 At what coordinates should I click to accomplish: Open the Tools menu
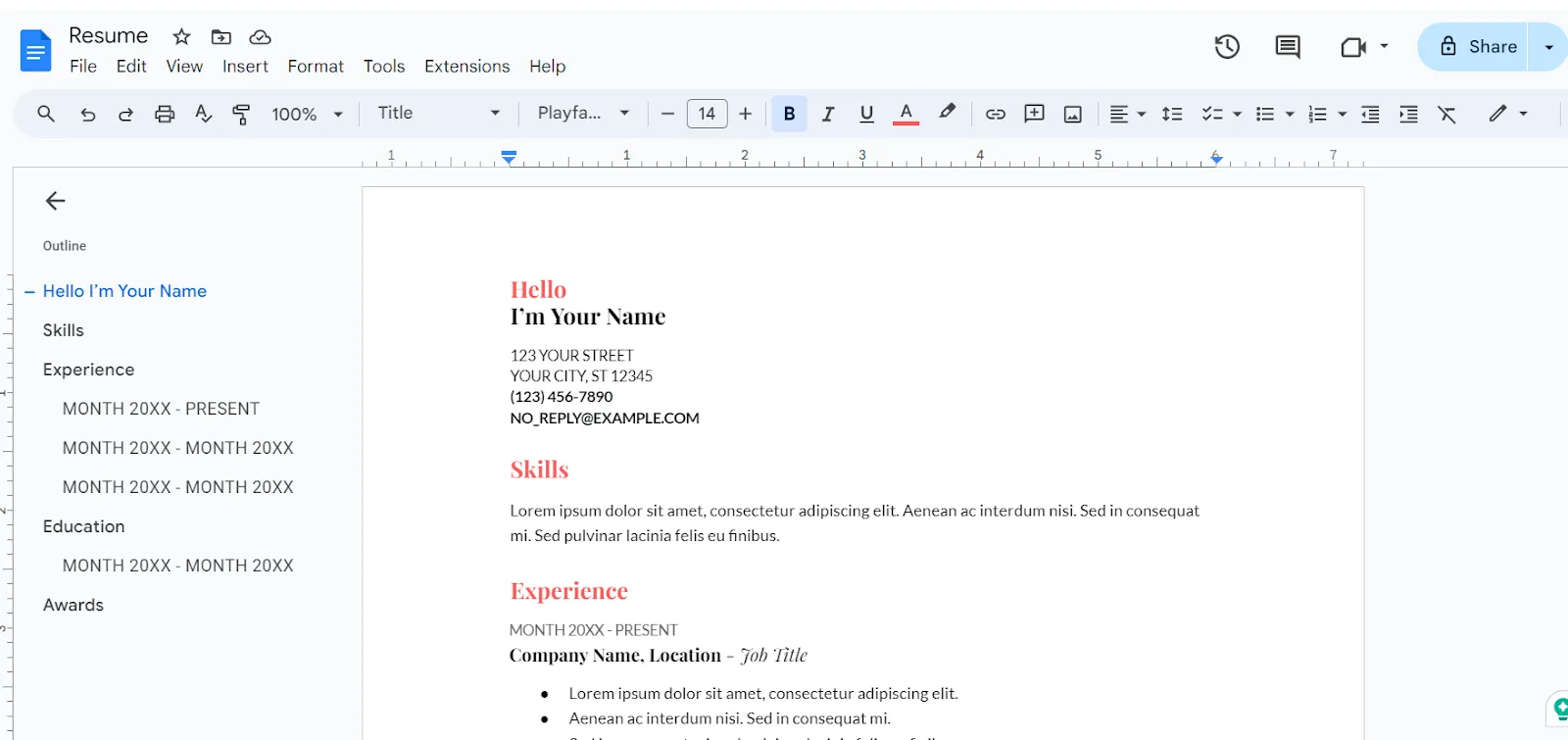[384, 66]
